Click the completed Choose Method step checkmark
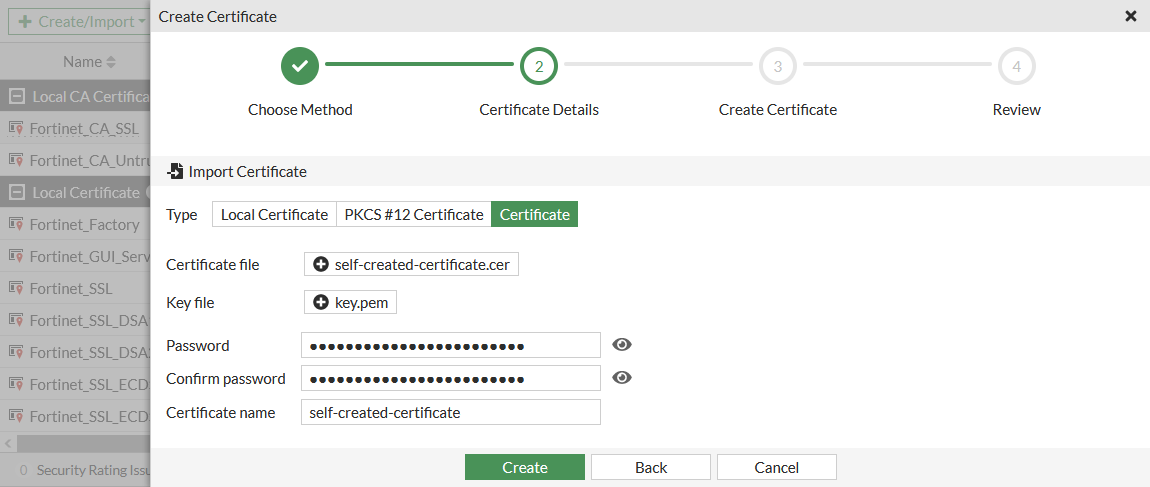The height and width of the screenshot is (487, 1150). (x=300, y=66)
